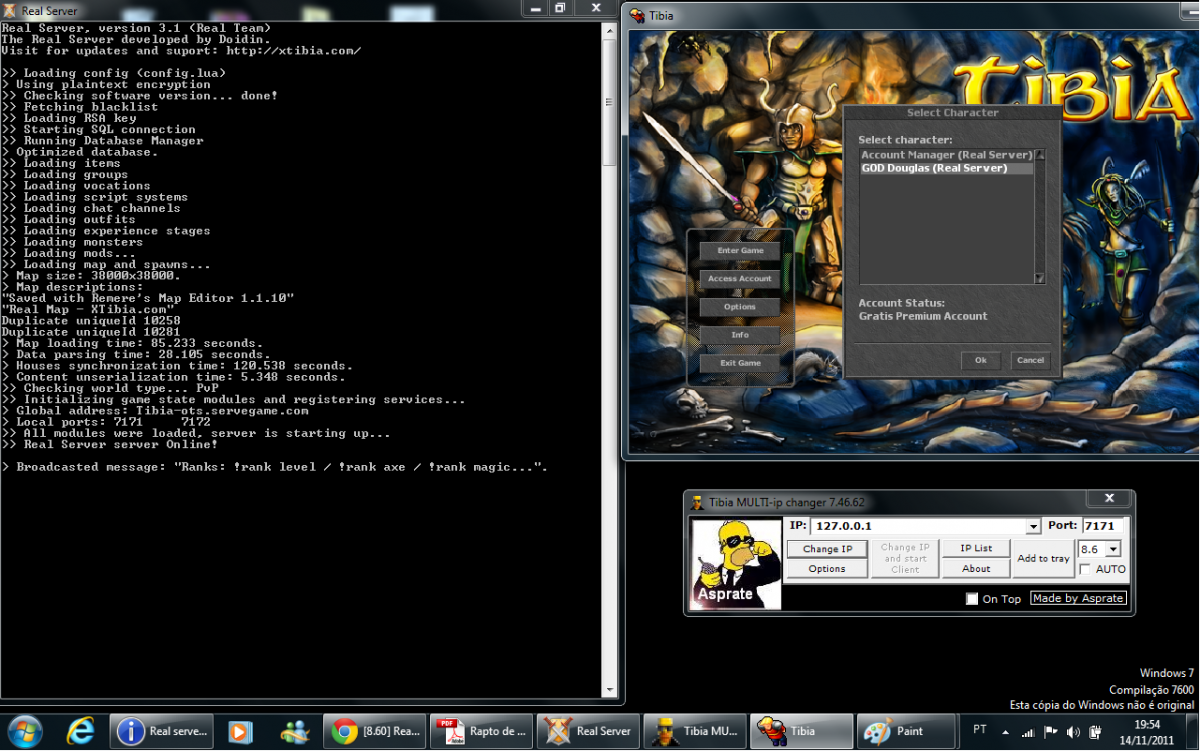Toggle the AUTO checkbox
1200x751 pixels.
(x=1086, y=569)
